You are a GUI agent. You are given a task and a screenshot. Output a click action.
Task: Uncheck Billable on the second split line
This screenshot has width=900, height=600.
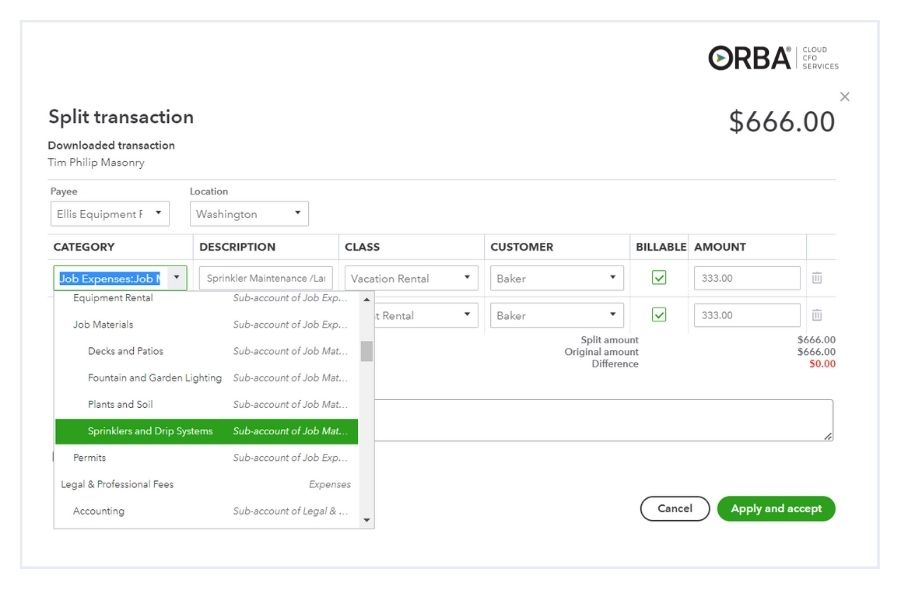[x=659, y=315]
